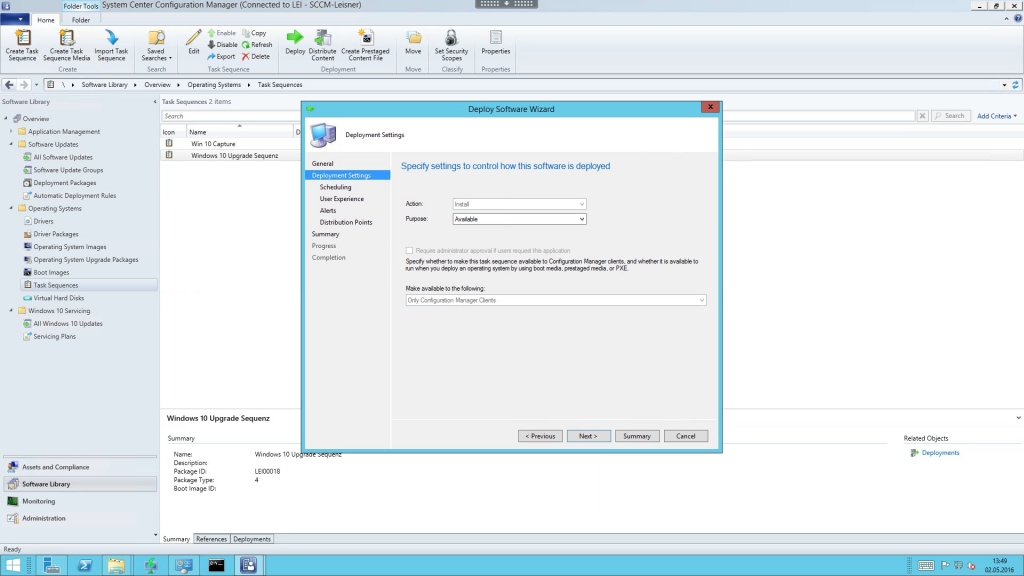Go to User Experience wizard step
1024x576 pixels.
342,199
